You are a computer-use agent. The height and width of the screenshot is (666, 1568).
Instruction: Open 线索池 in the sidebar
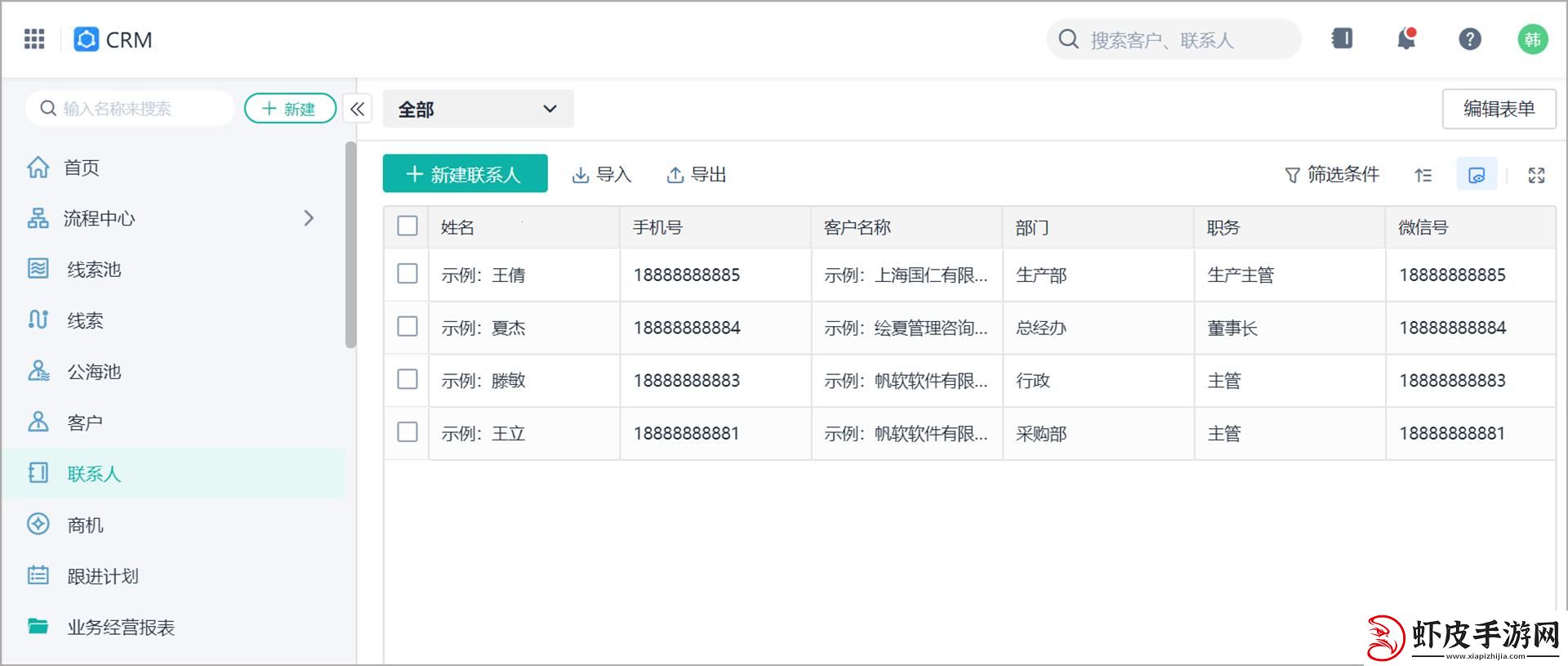(94, 270)
